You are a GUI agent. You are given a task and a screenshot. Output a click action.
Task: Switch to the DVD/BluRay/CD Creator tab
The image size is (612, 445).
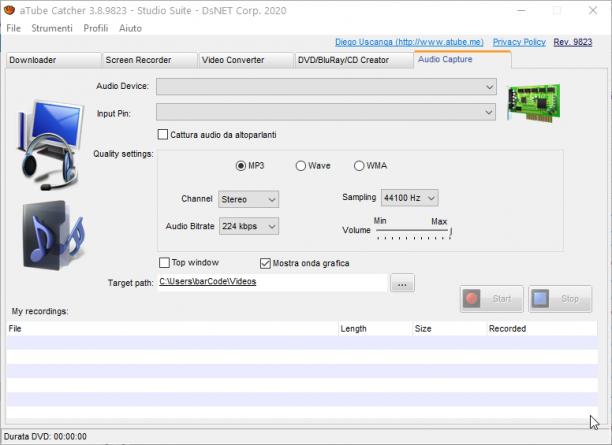click(354, 60)
